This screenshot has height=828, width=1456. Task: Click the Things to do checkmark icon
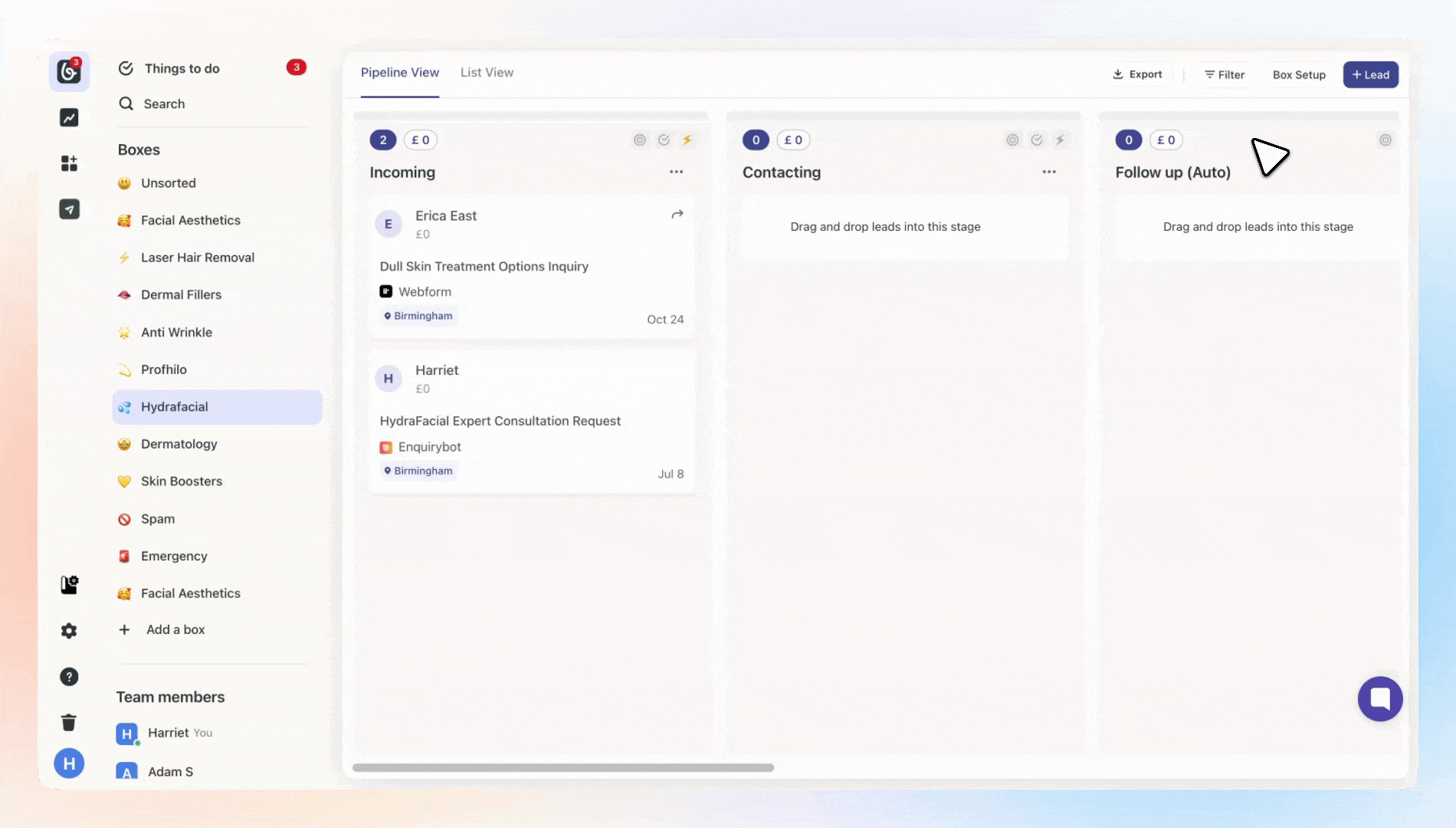point(126,68)
